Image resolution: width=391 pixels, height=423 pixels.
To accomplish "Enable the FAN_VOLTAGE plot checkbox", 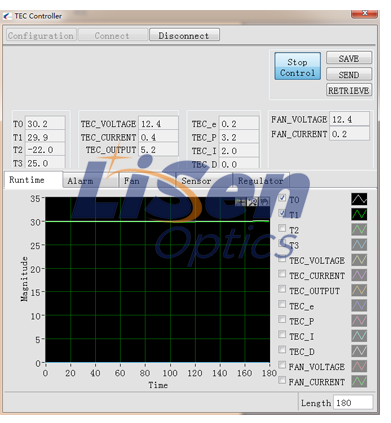I will (x=282, y=365).
